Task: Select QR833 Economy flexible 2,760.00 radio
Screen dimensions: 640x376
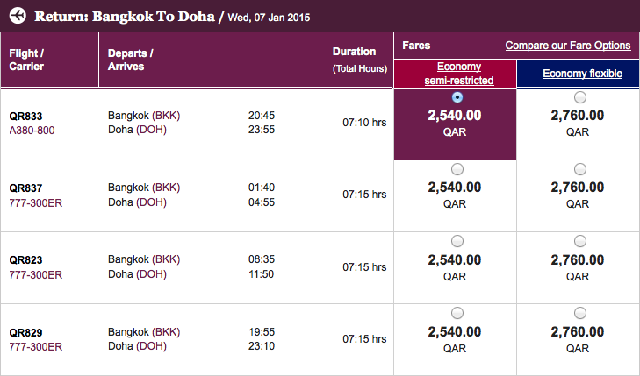Action: click(x=580, y=97)
